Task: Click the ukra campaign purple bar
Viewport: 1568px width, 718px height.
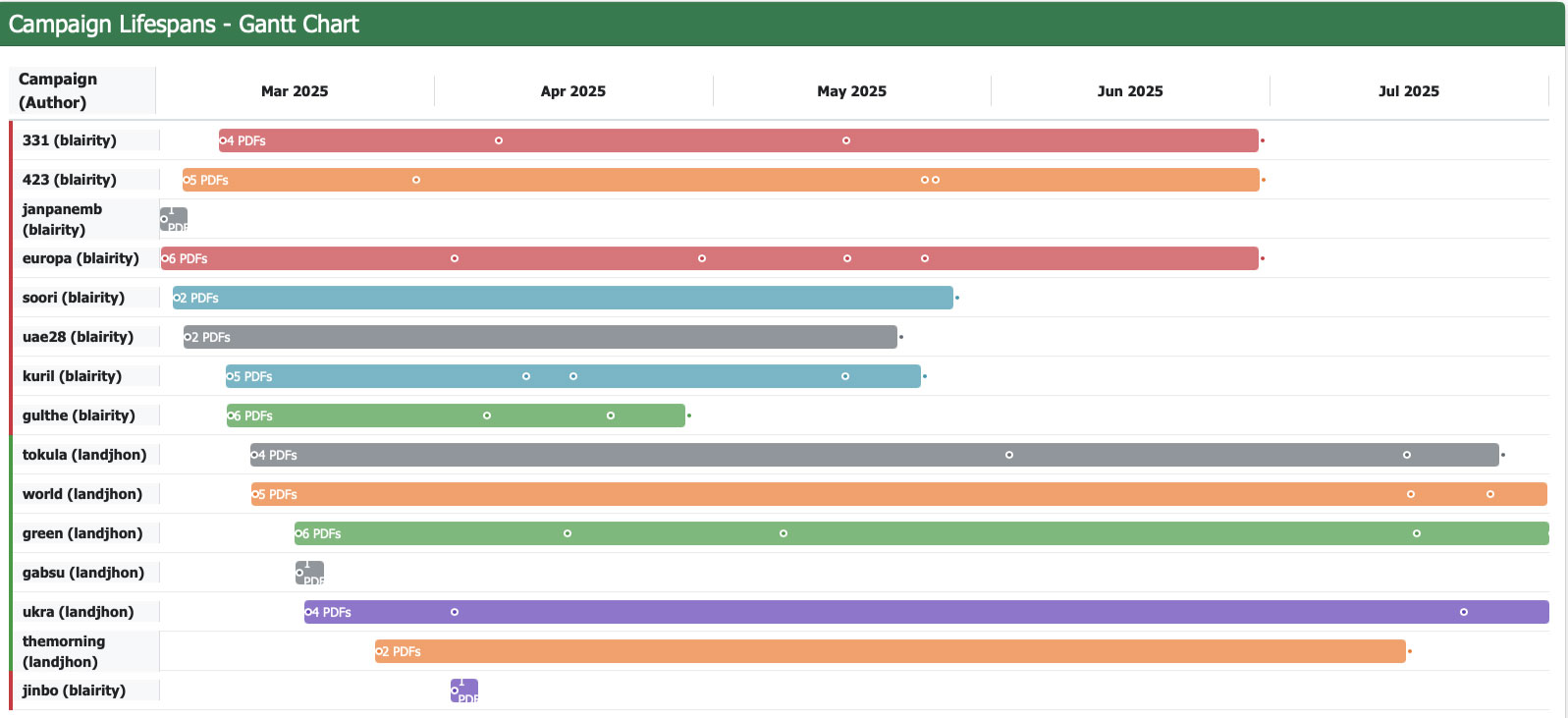Action: tap(926, 612)
